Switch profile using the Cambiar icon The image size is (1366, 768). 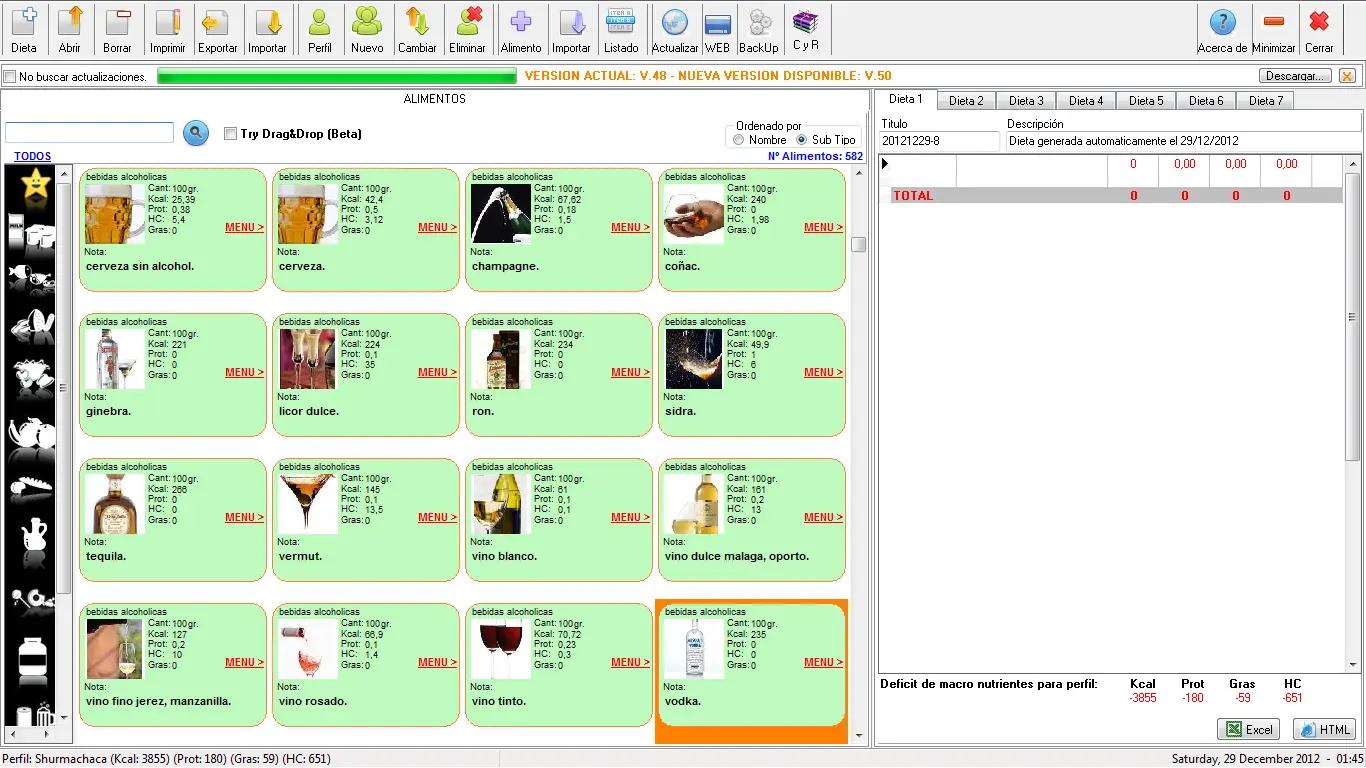417,30
